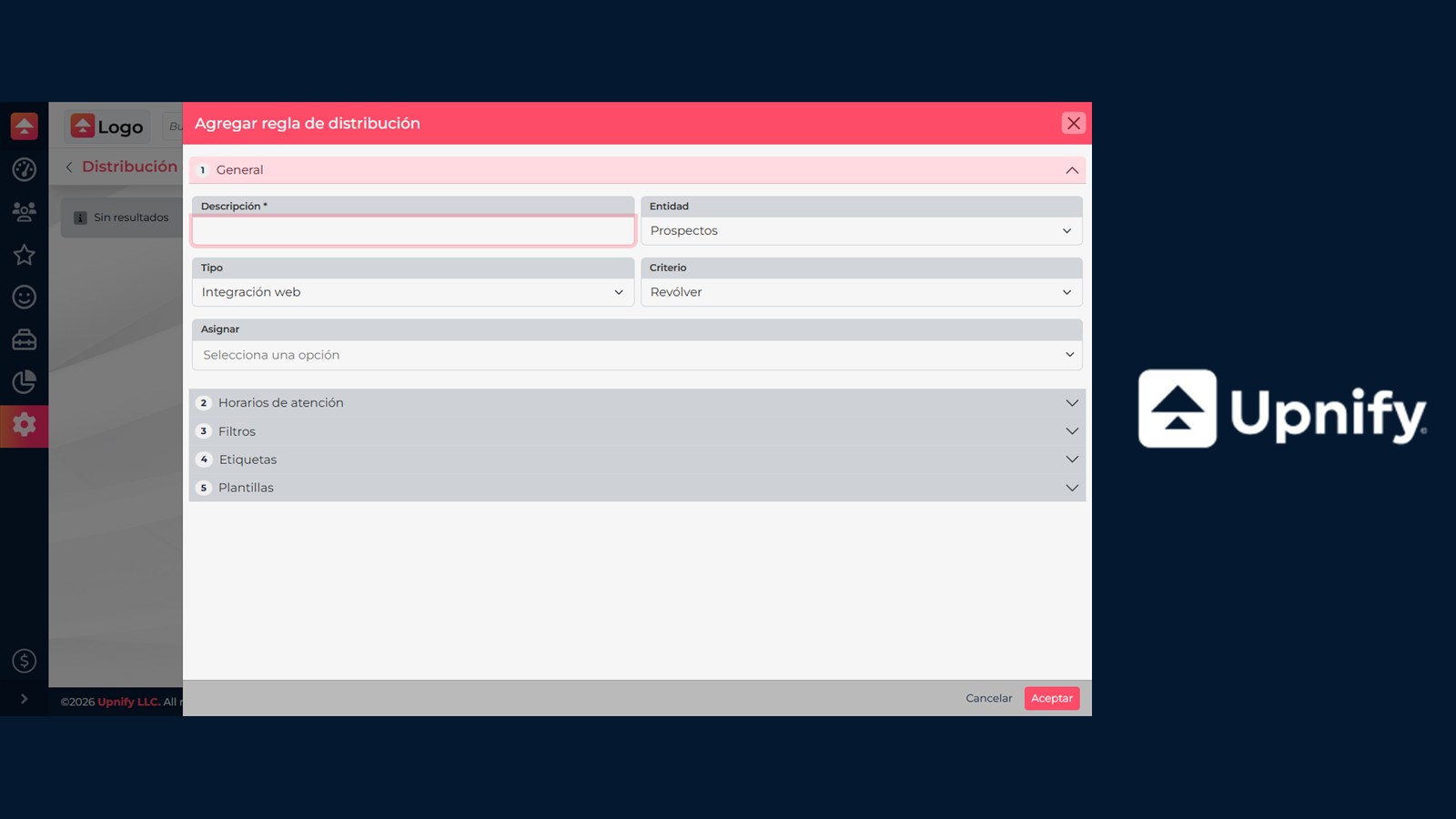The width and height of the screenshot is (1456, 819).
Task: Open the Asignar dropdown
Action: [x=637, y=355]
